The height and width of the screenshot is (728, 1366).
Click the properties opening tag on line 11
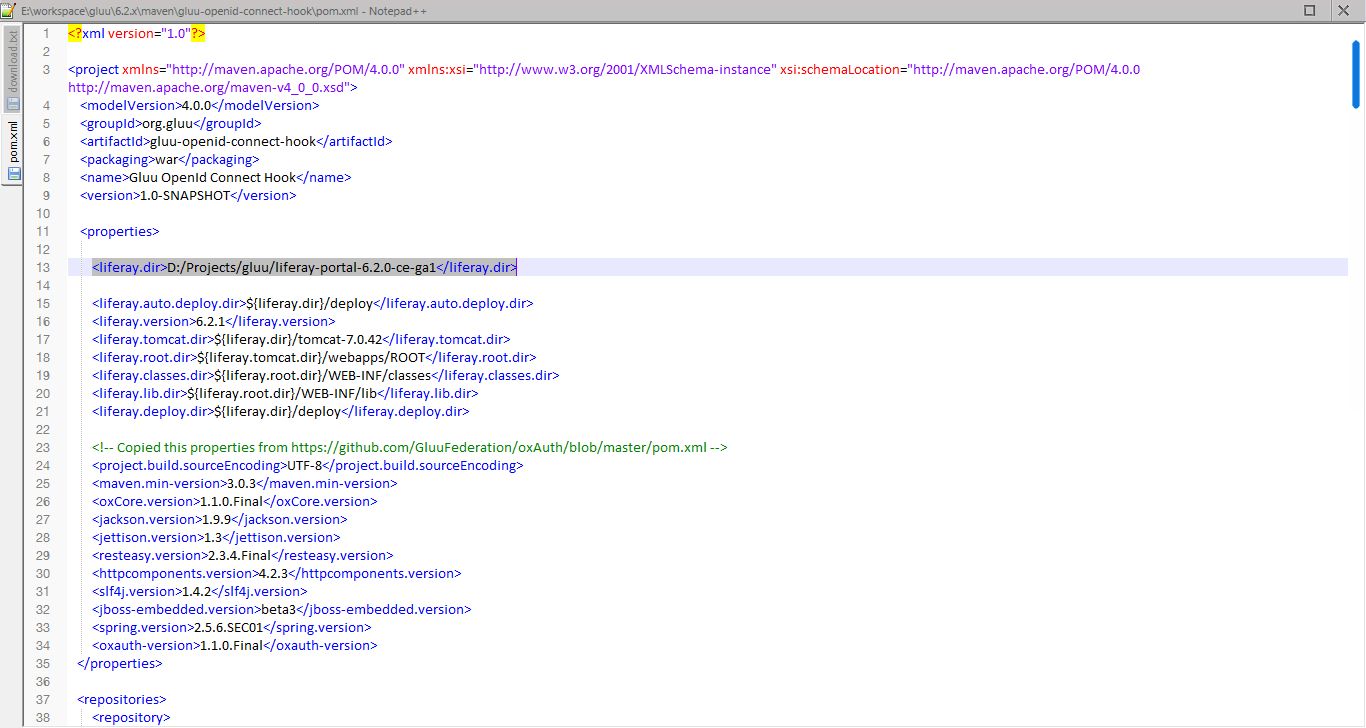pyautogui.click(x=119, y=231)
